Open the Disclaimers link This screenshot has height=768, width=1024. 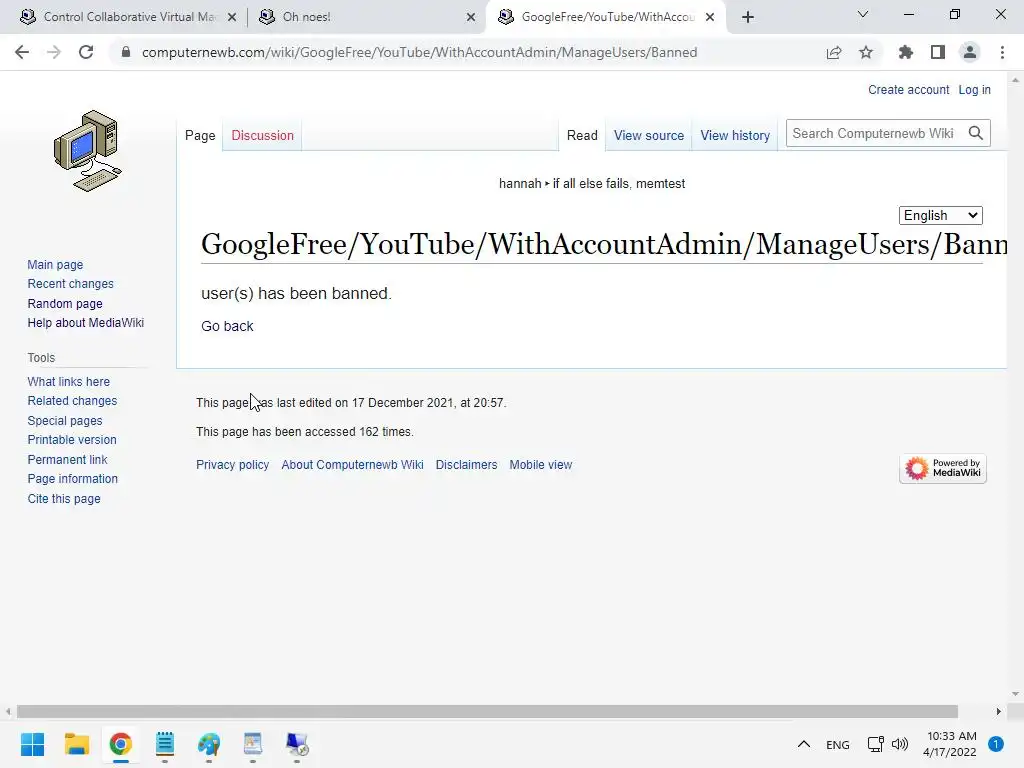point(466,464)
